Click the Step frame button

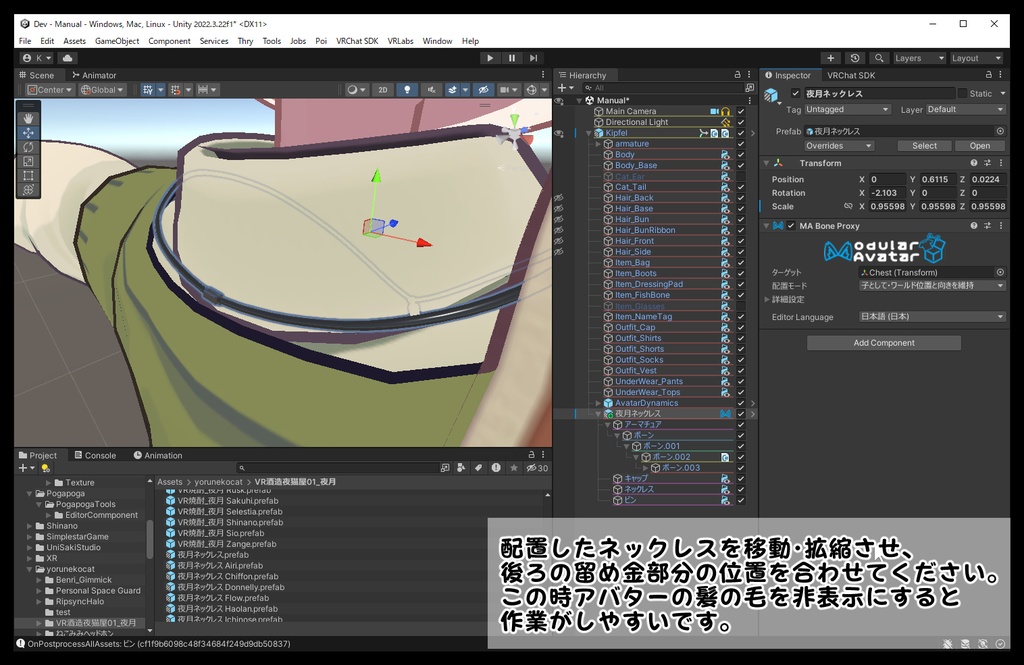535,58
